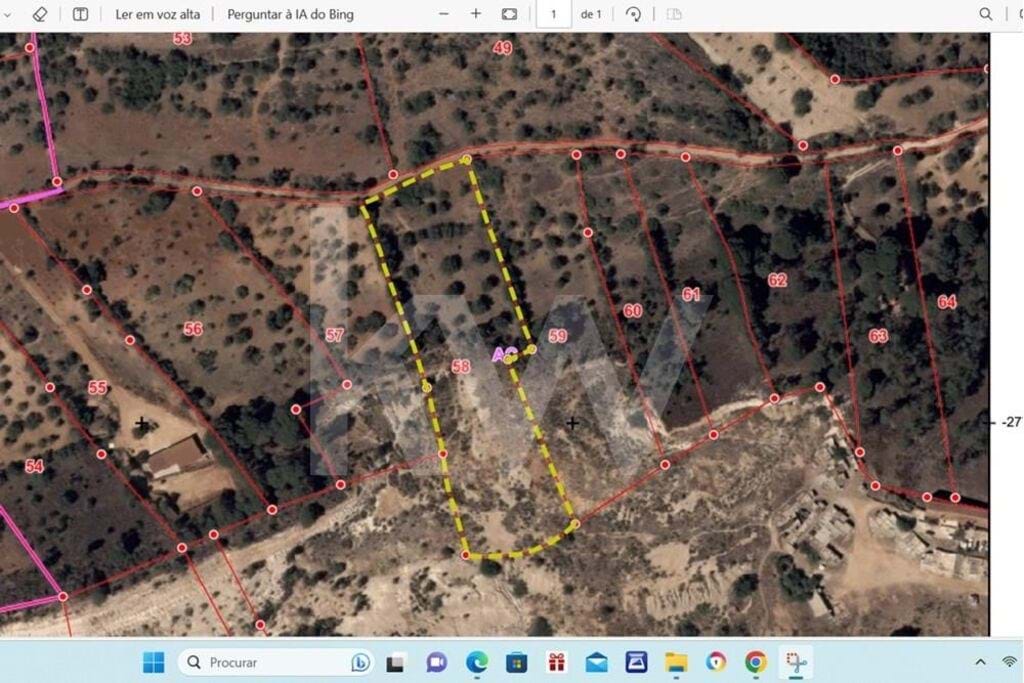Open the Windows Start menu
Screen dimensions: 1024x683
[152, 662]
